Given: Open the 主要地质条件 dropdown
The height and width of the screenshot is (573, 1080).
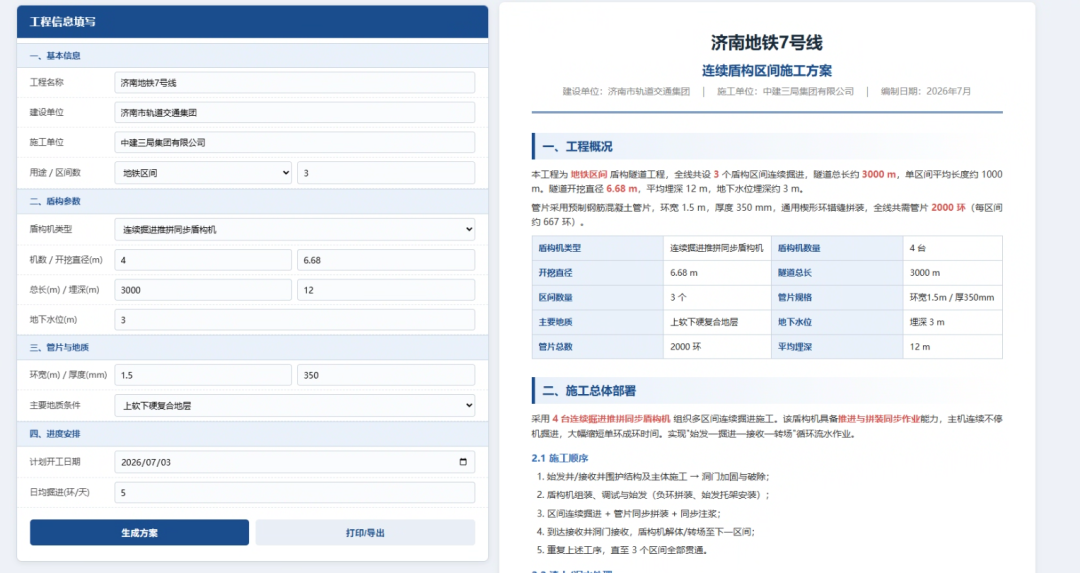Looking at the screenshot, I should click(295, 406).
